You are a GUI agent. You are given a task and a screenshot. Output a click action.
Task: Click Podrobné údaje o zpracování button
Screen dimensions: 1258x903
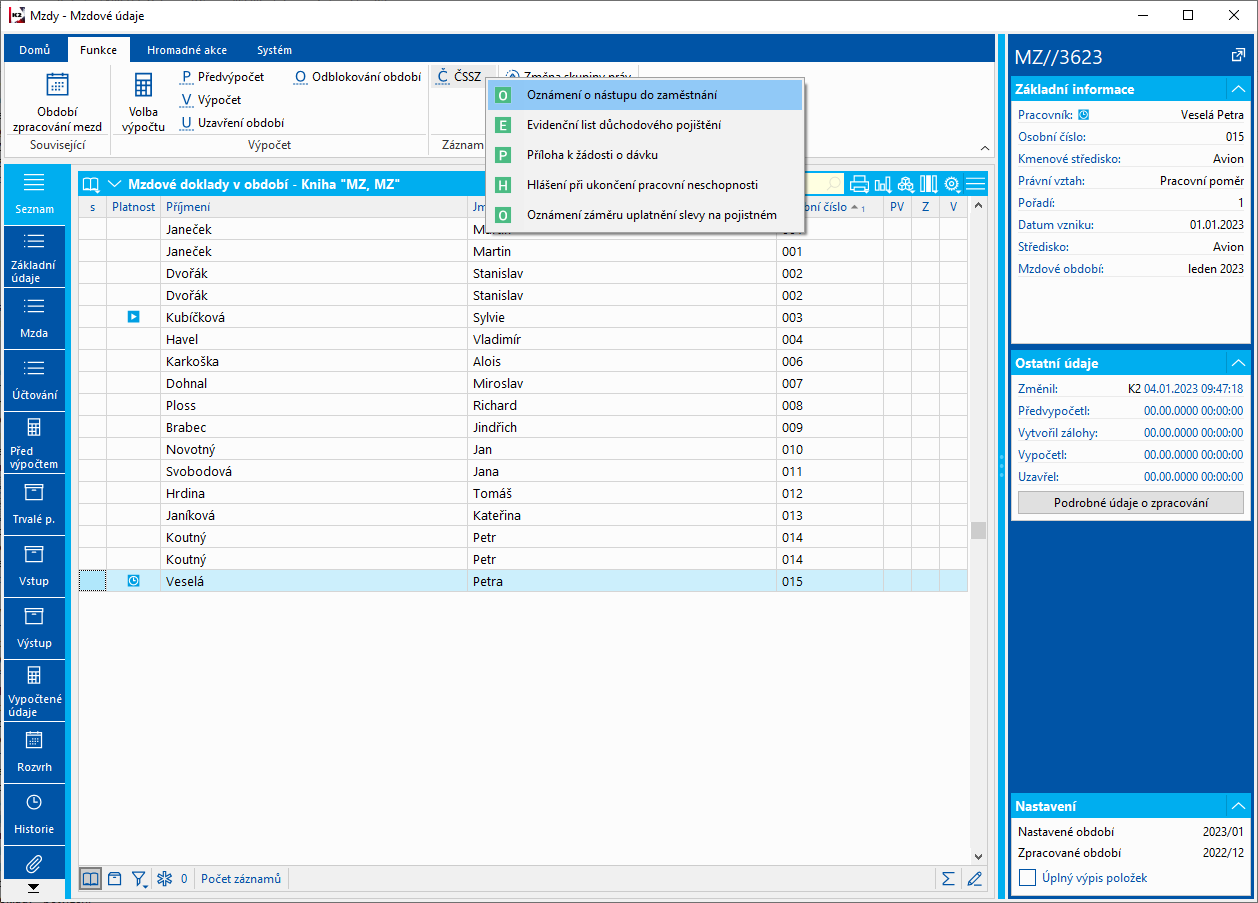(1131, 503)
